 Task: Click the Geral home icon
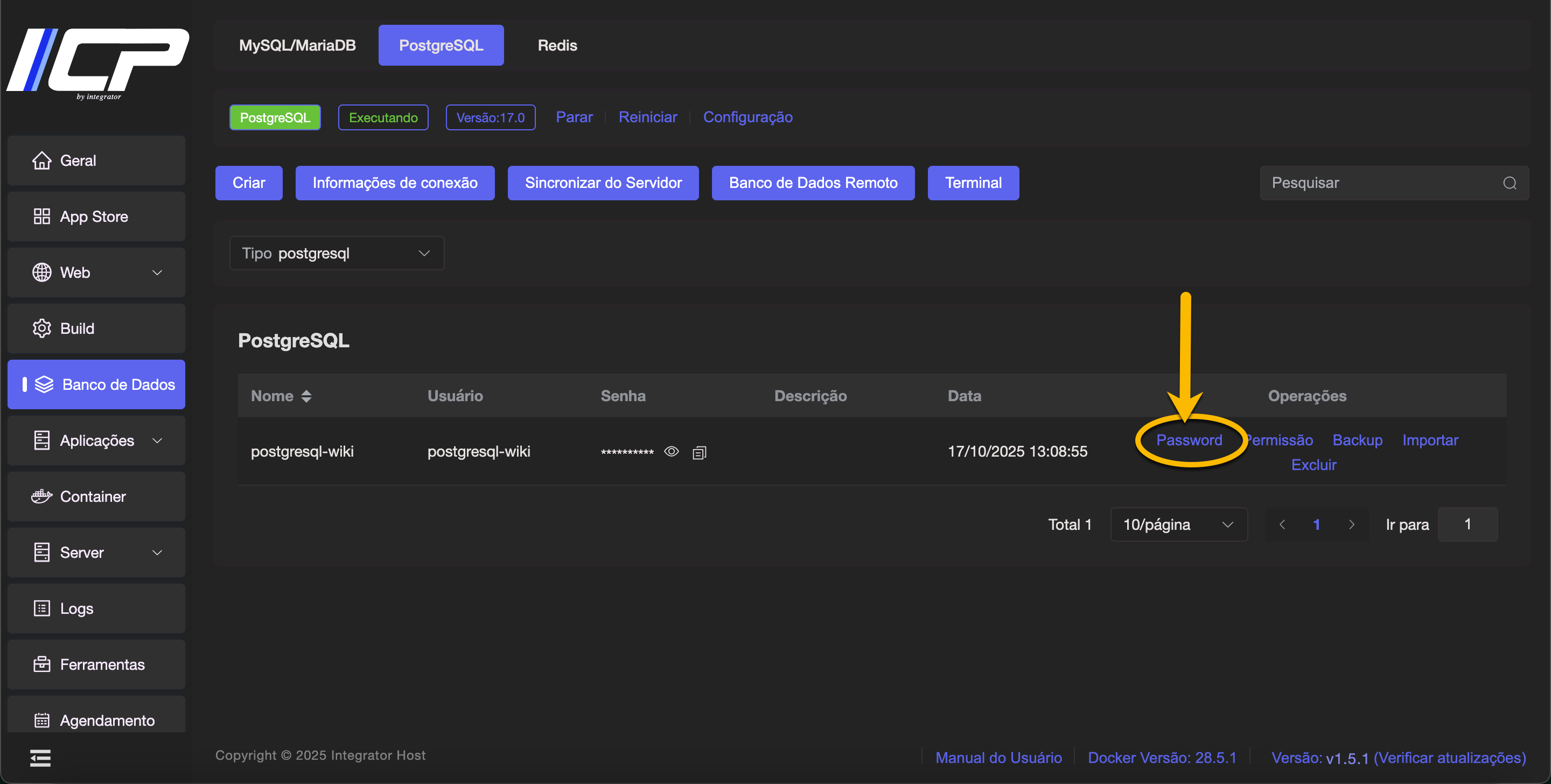point(41,160)
